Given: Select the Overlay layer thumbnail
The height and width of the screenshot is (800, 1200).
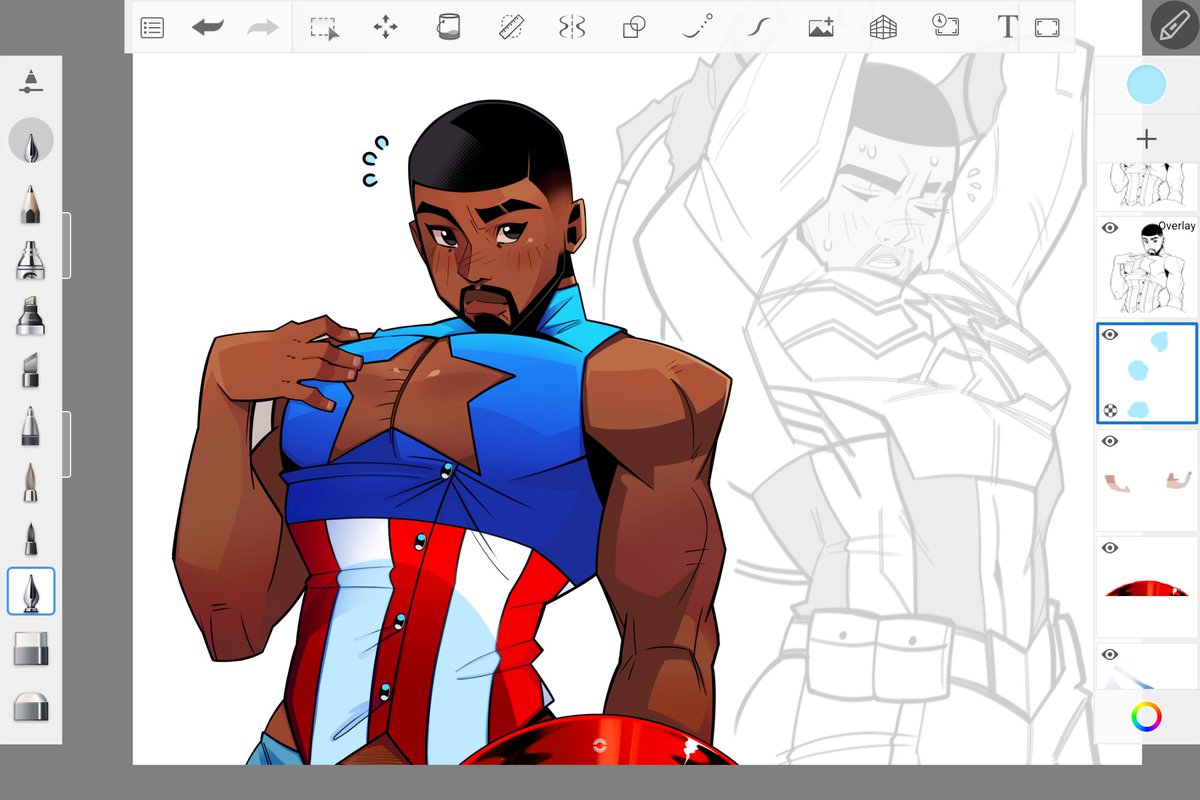Looking at the screenshot, I should (1147, 268).
